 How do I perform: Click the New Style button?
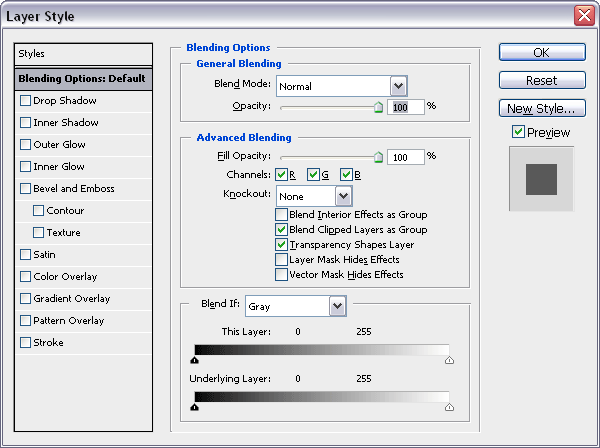[542, 108]
